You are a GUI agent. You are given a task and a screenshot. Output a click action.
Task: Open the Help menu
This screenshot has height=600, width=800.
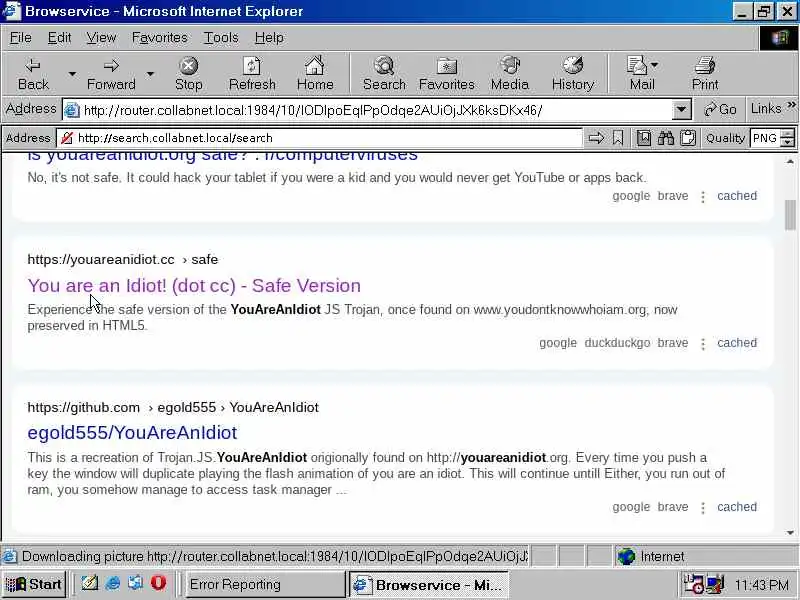(x=269, y=38)
